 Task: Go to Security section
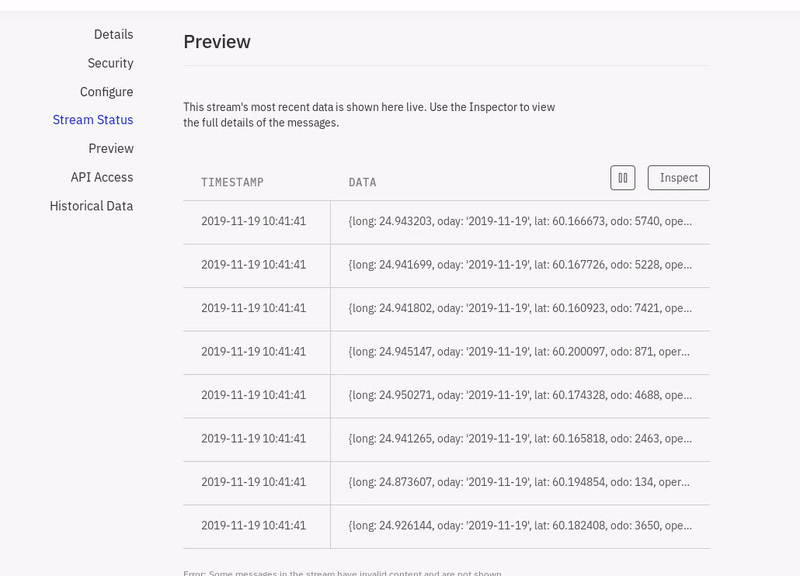(x=110, y=63)
